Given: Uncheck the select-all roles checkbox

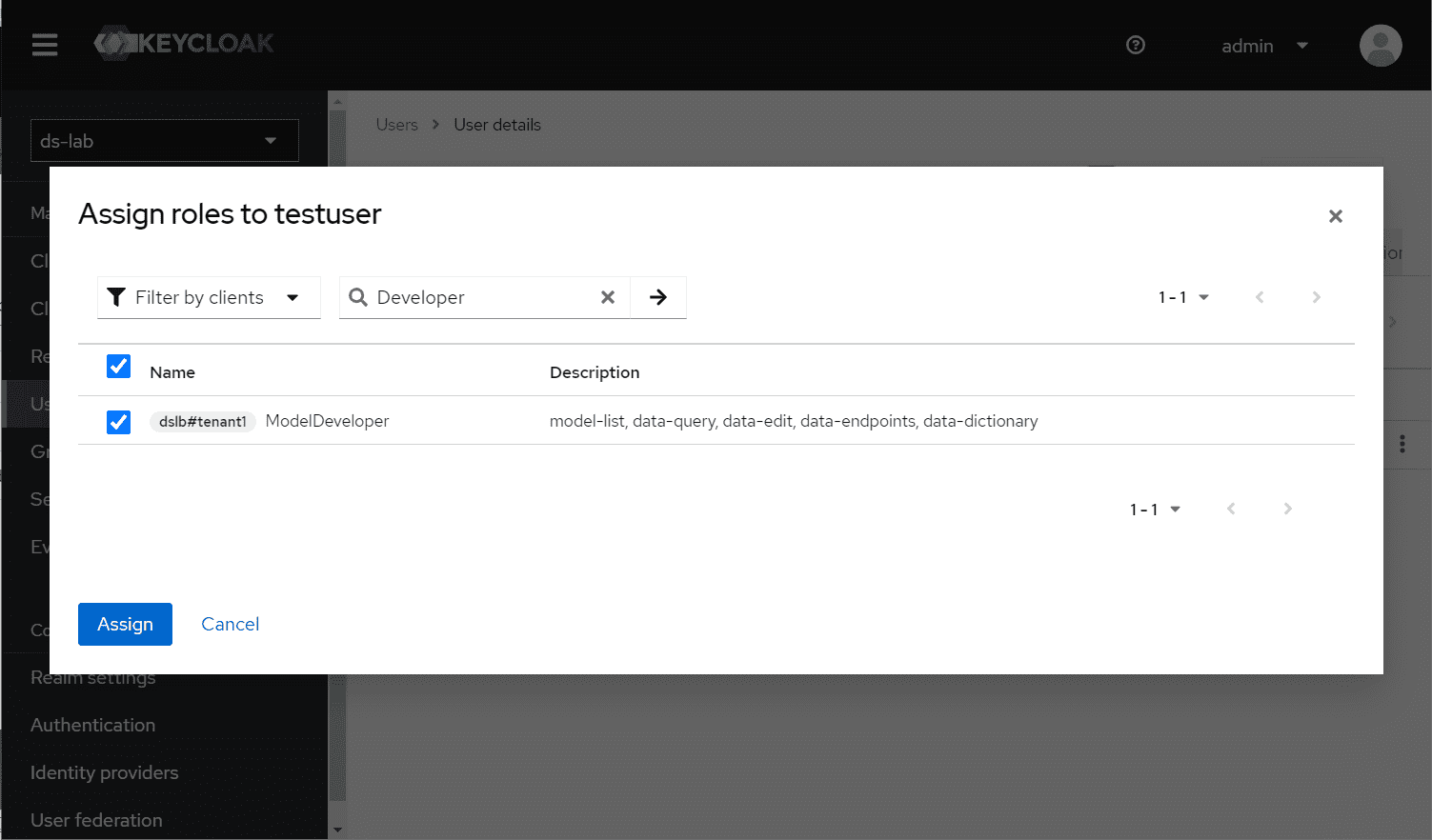Looking at the screenshot, I should tap(118, 366).
